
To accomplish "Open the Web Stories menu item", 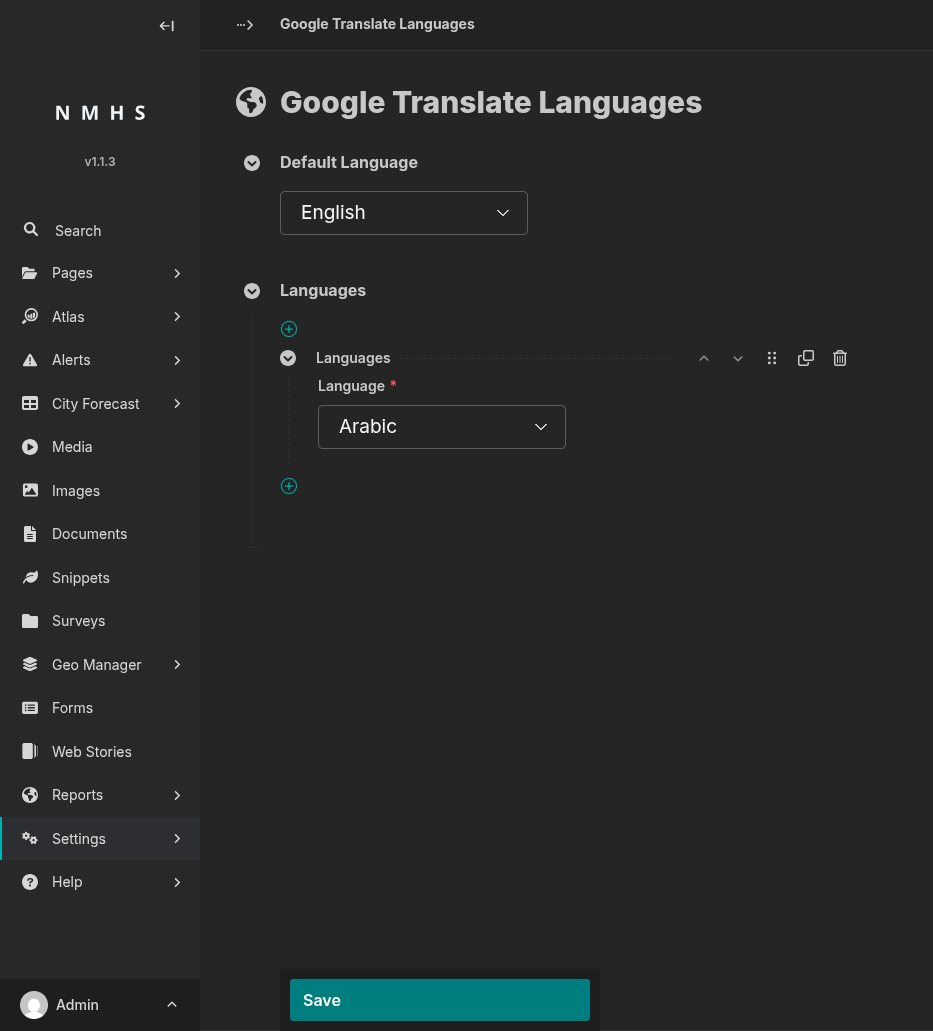I will click(x=100, y=752).
